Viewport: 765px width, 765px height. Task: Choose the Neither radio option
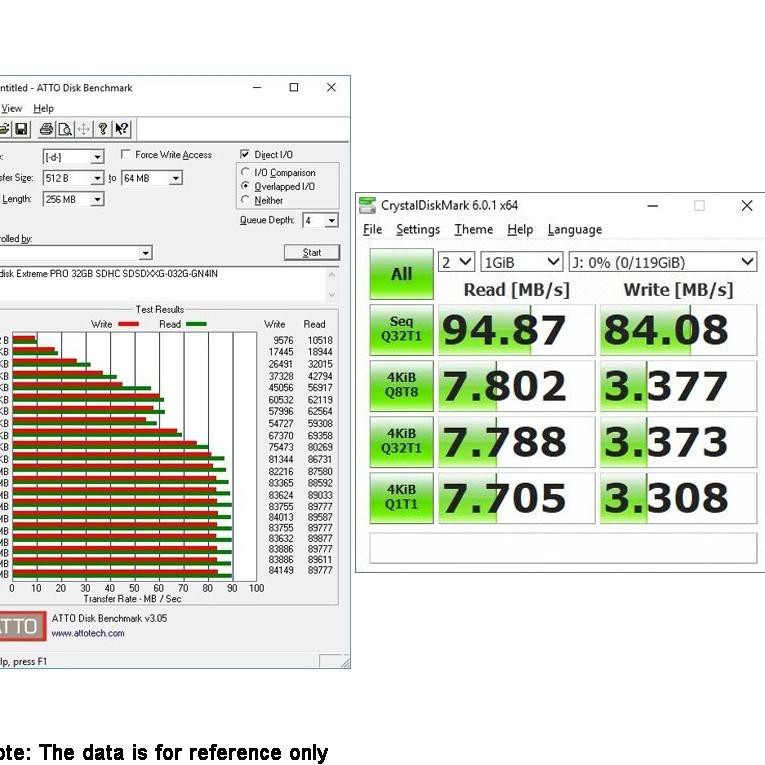point(246,200)
